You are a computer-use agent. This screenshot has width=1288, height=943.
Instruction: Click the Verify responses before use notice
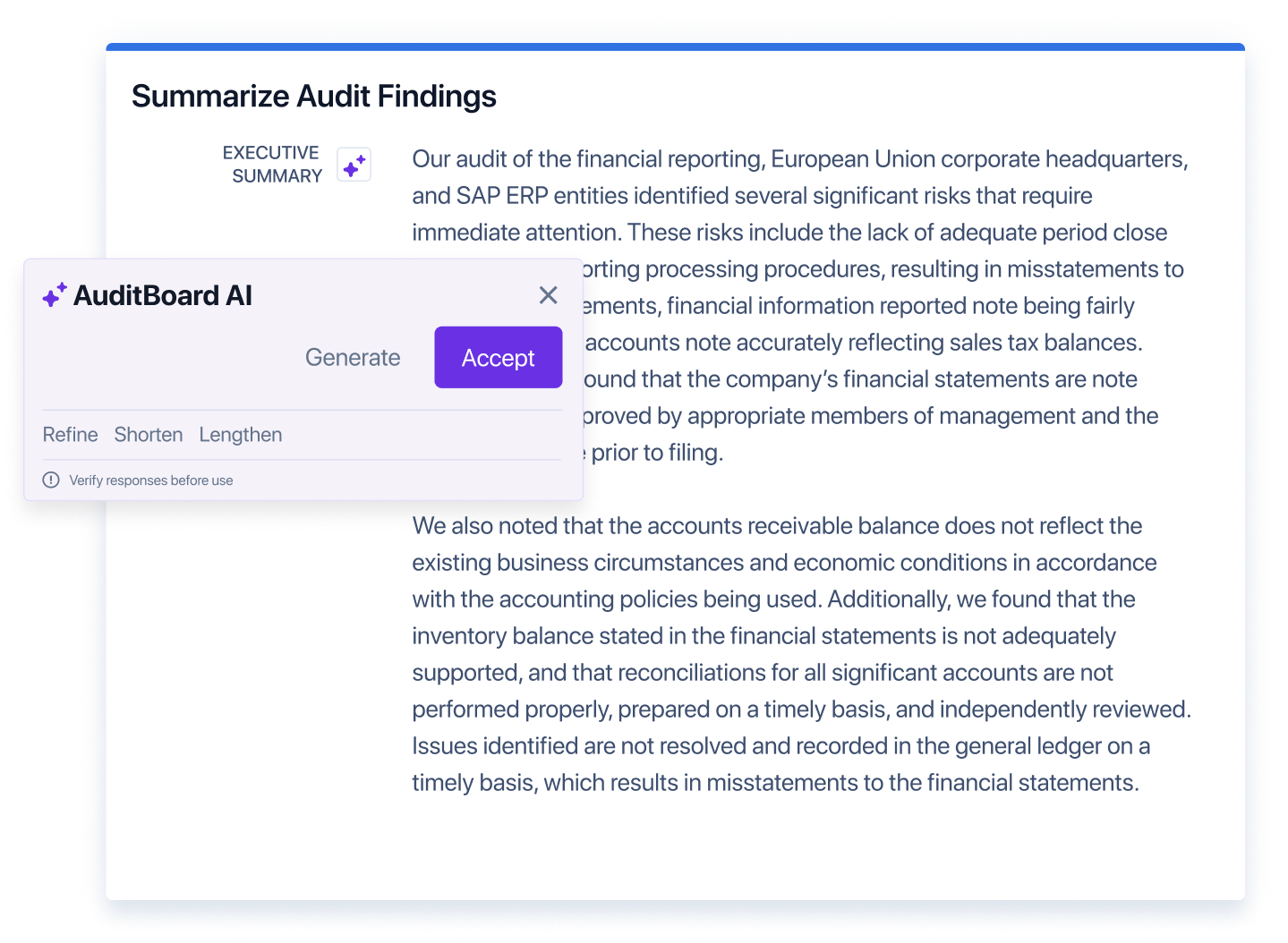[x=151, y=480]
